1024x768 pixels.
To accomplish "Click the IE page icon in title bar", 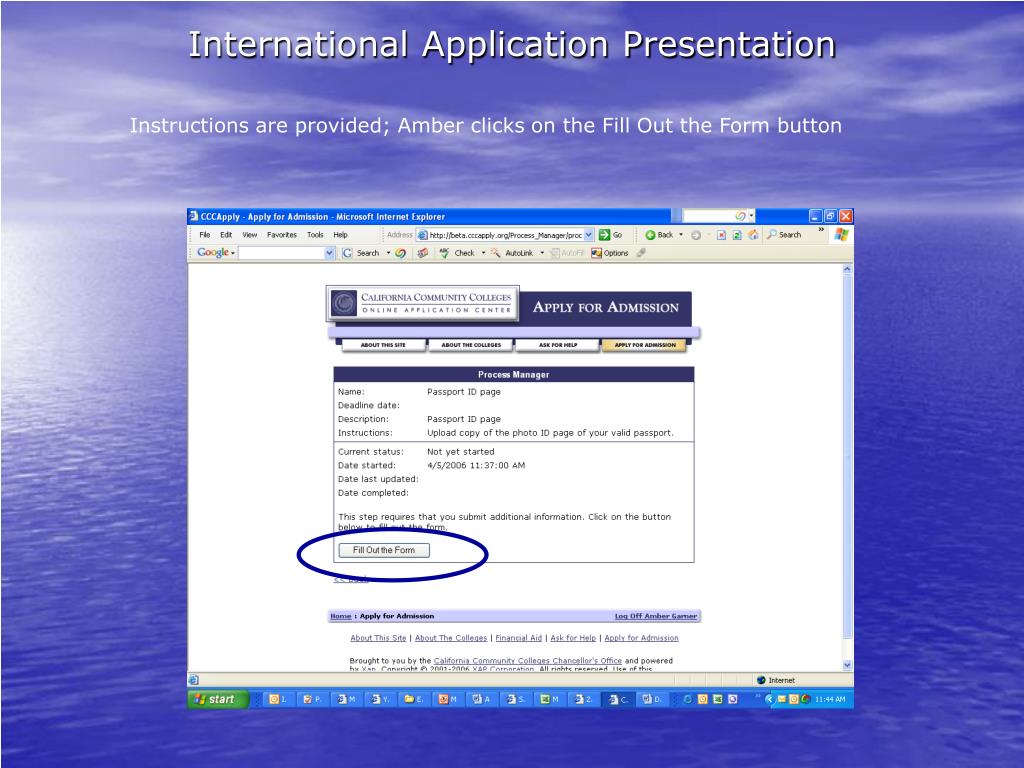I will pos(193,216).
